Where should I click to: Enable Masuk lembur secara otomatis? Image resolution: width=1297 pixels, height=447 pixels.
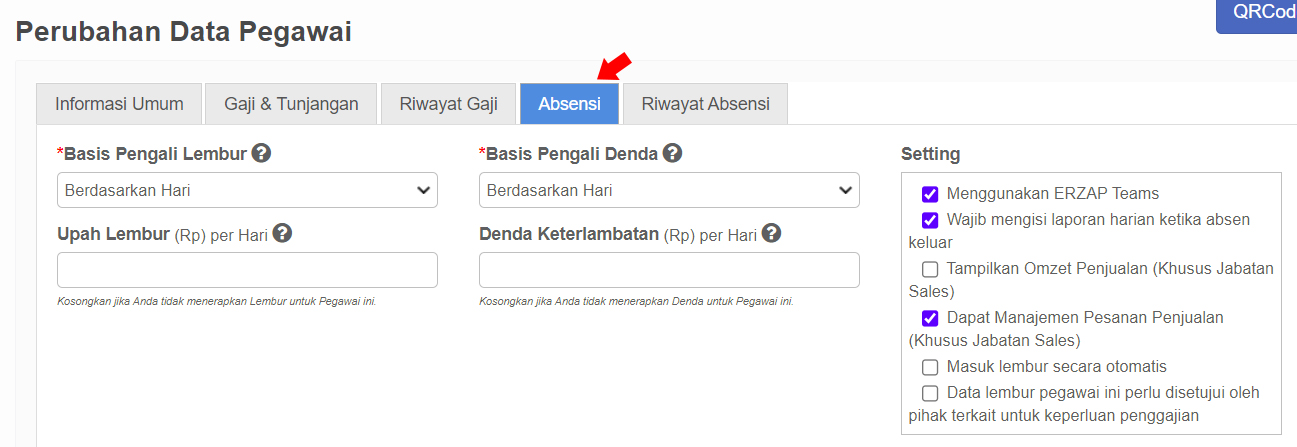pyautogui.click(x=930, y=367)
